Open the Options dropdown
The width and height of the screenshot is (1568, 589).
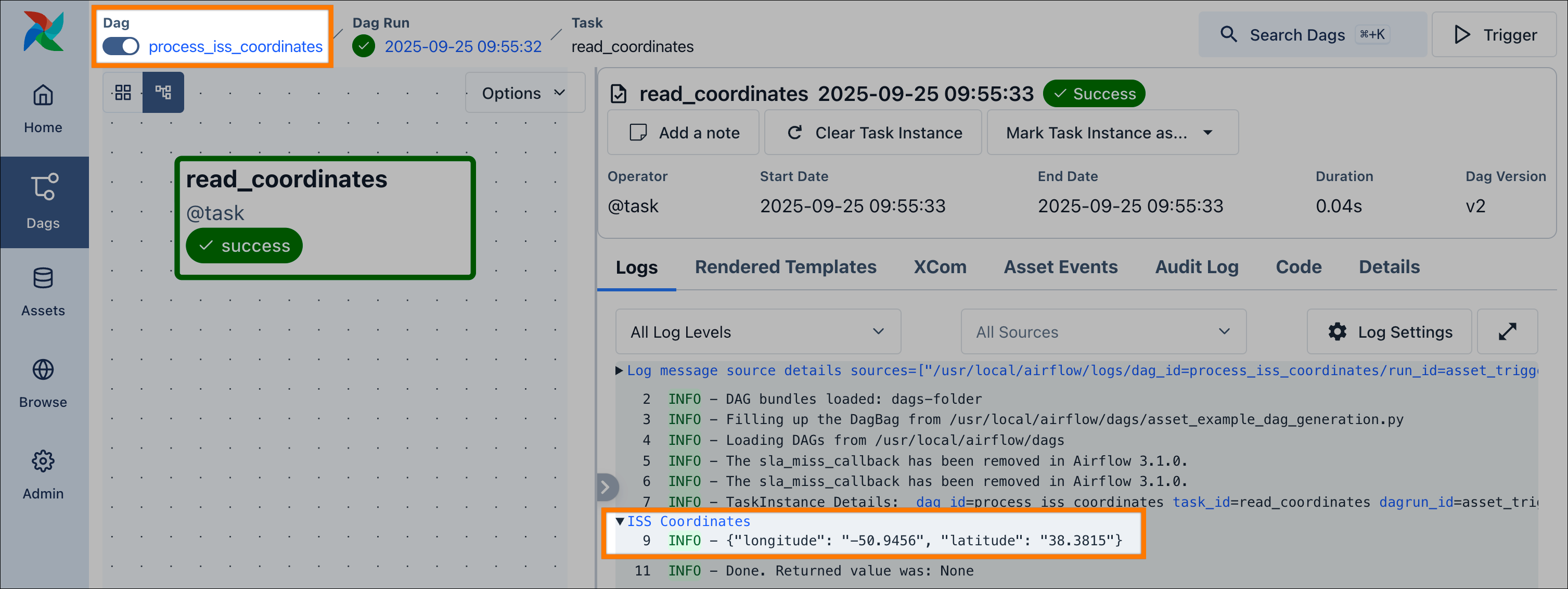tap(524, 93)
